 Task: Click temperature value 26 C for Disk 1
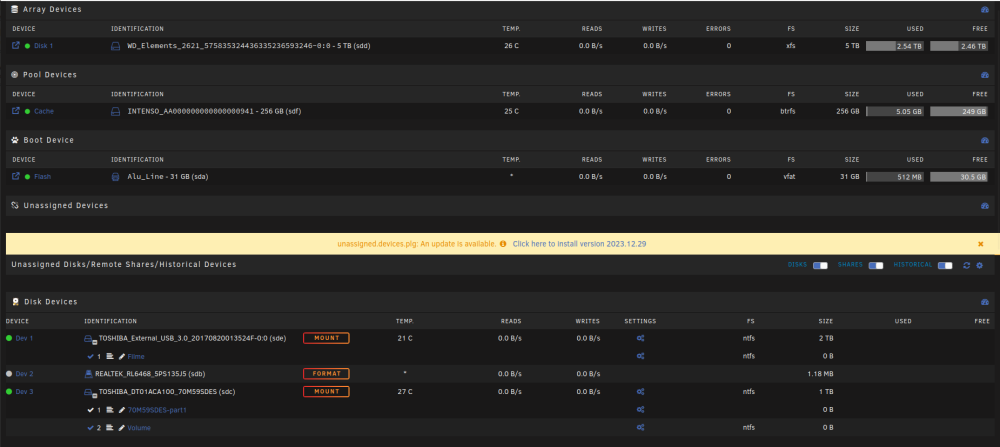[x=511, y=46]
